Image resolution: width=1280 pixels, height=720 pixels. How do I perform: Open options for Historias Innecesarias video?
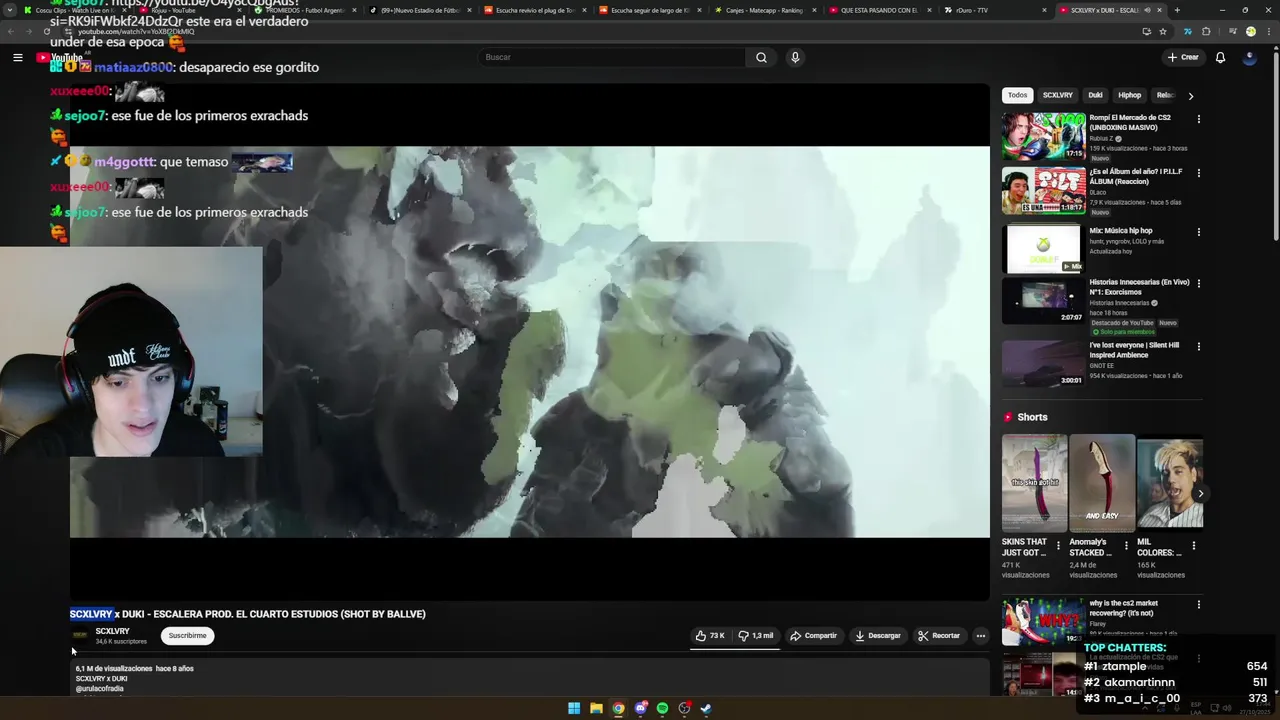1198,284
